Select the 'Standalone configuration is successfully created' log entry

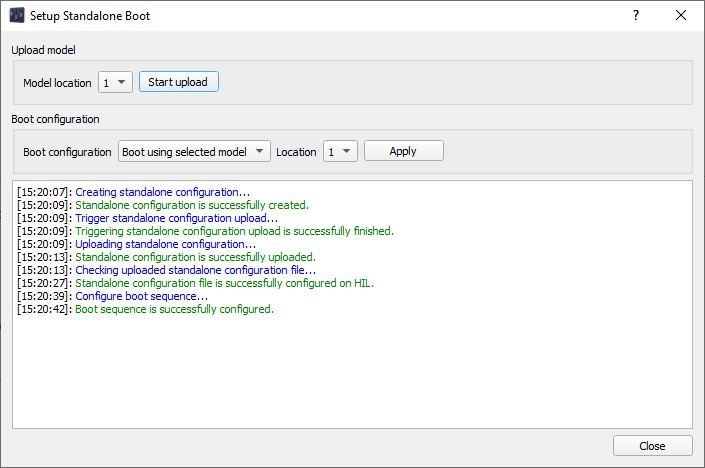[191, 205]
